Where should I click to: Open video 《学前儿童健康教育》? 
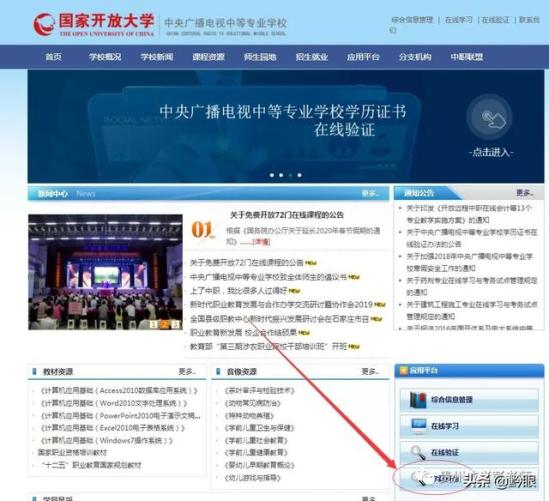click(256, 453)
